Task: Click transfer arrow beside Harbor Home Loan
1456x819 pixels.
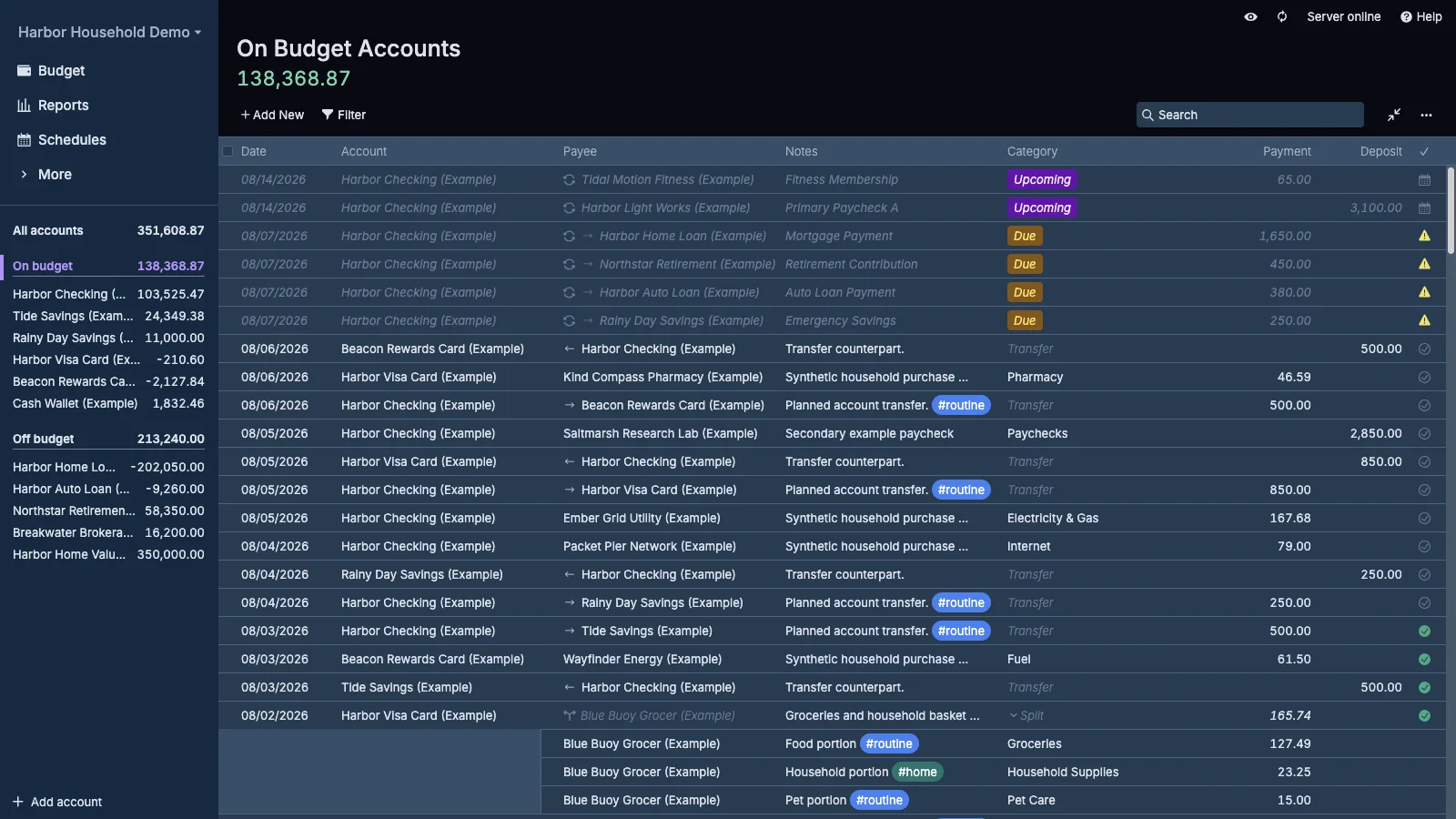Action: point(588,237)
